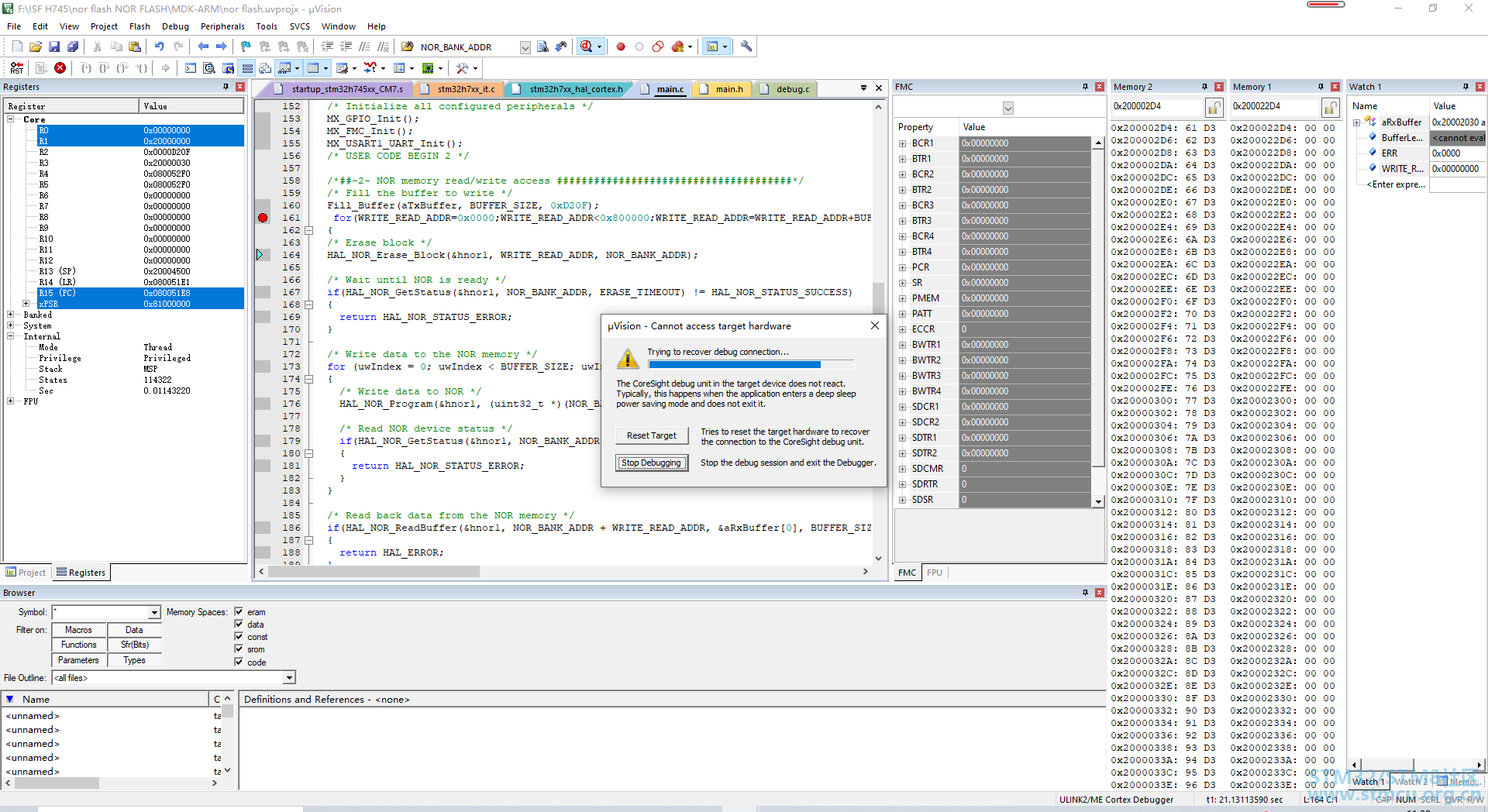1488x812 pixels.
Task: Click the Watch Windows toolbar icon
Action: (284, 68)
